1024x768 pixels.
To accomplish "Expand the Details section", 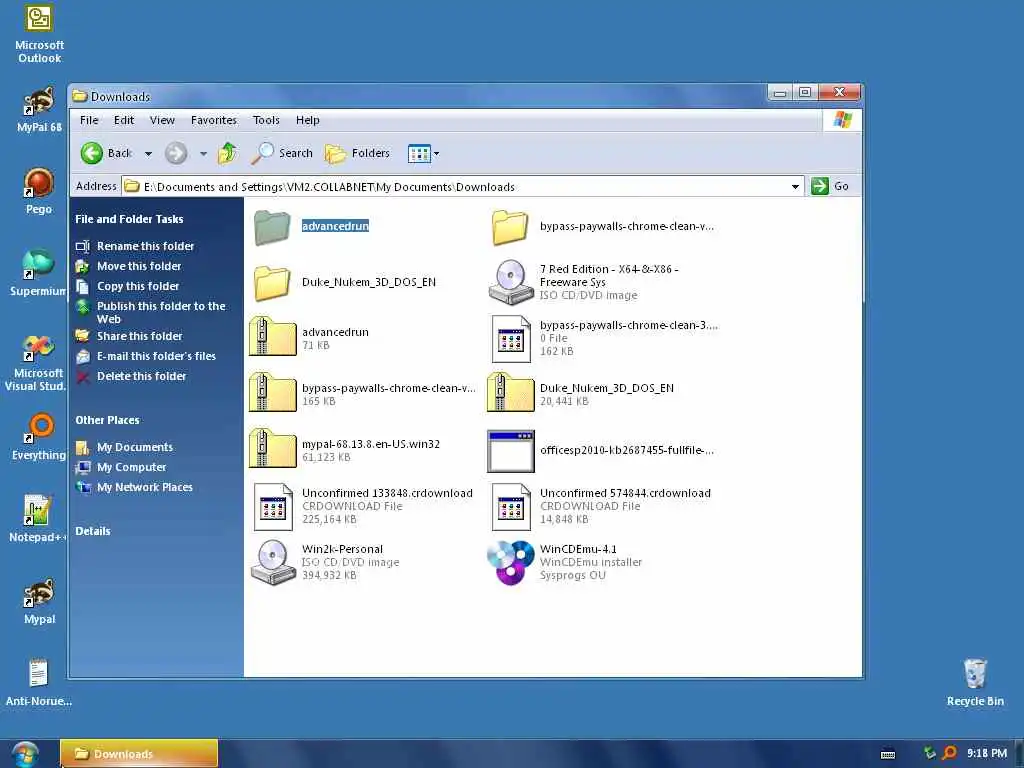I will click(93, 531).
